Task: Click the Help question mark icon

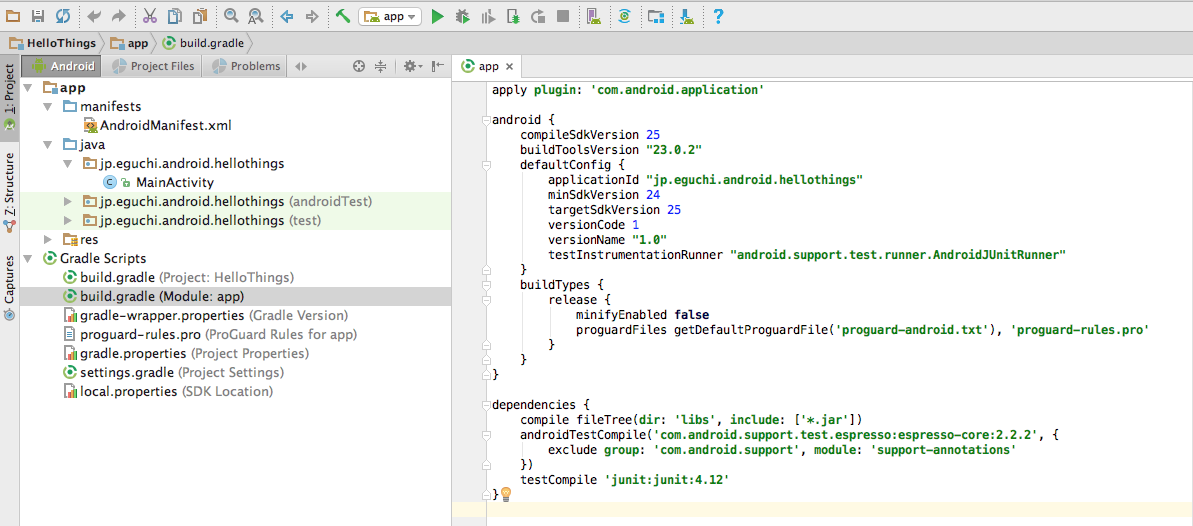Action: click(x=717, y=16)
